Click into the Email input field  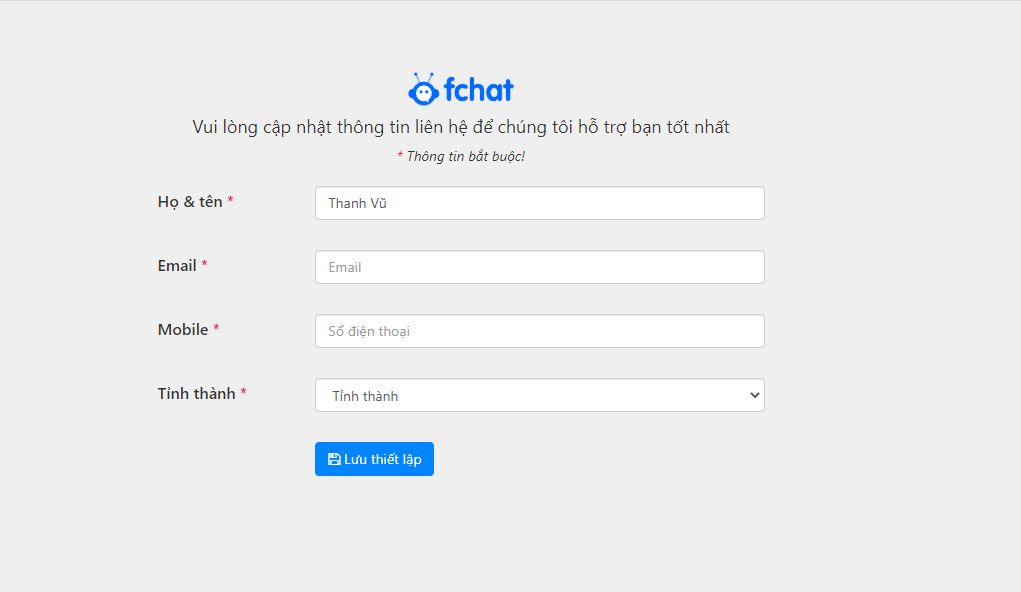coord(539,267)
